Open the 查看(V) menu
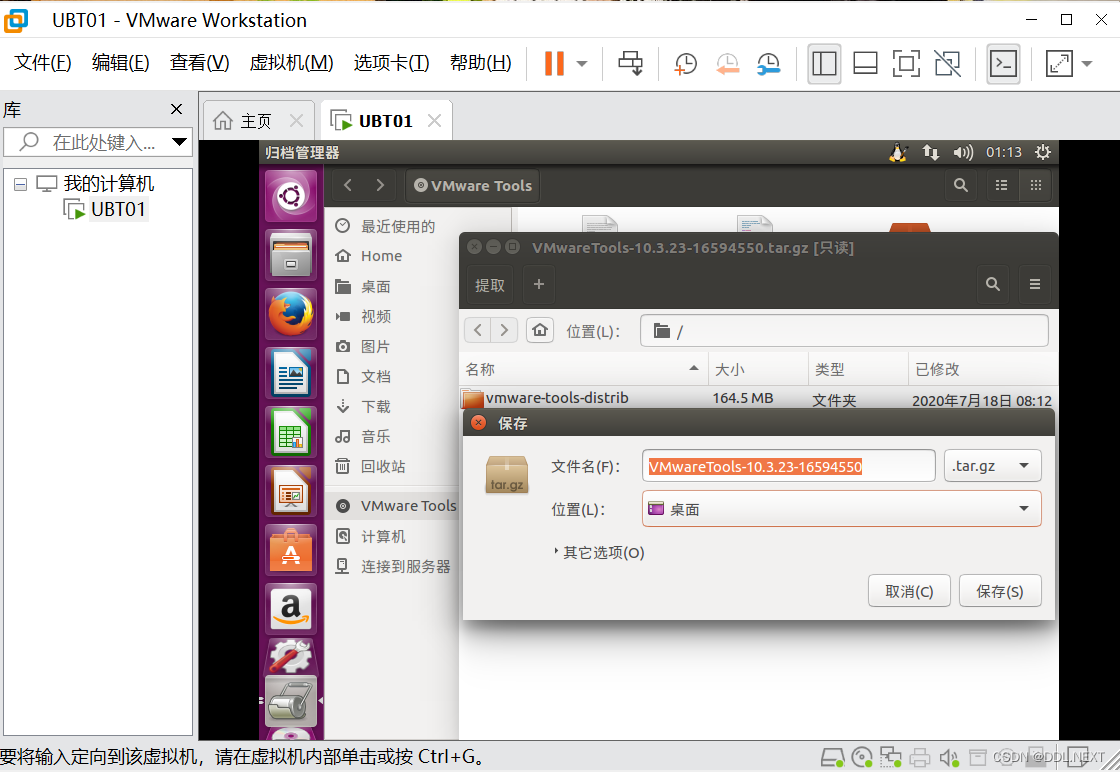The height and width of the screenshot is (772, 1120). [x=199, y=63]
